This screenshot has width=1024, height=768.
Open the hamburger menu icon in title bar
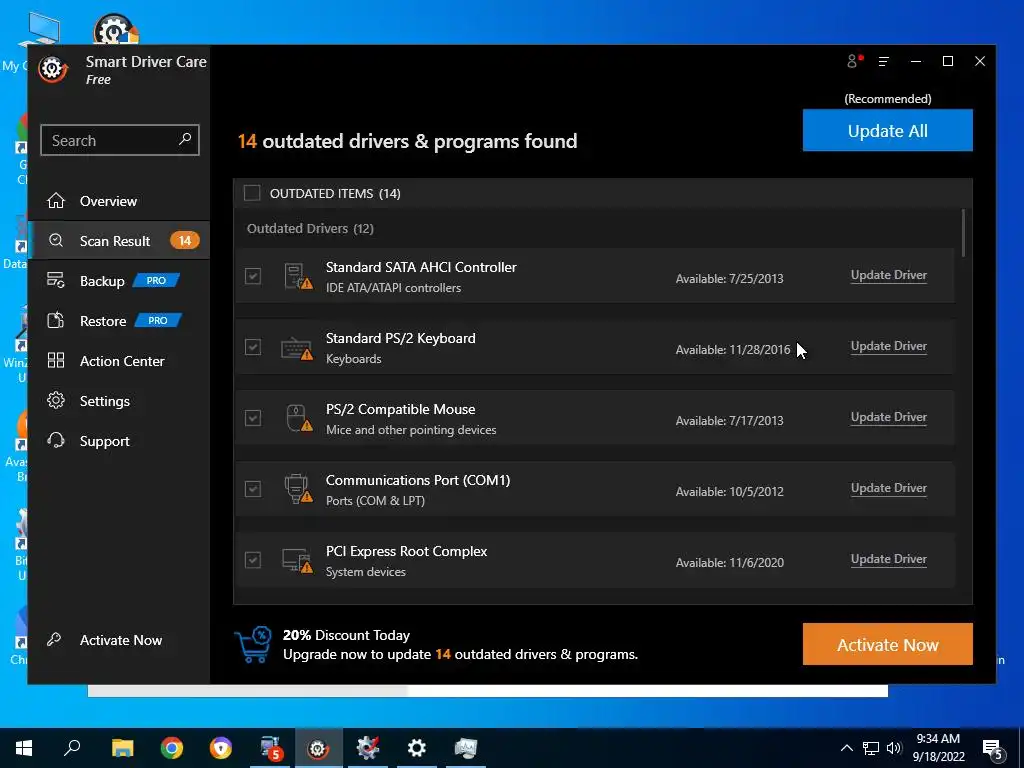tap(884, 61)
